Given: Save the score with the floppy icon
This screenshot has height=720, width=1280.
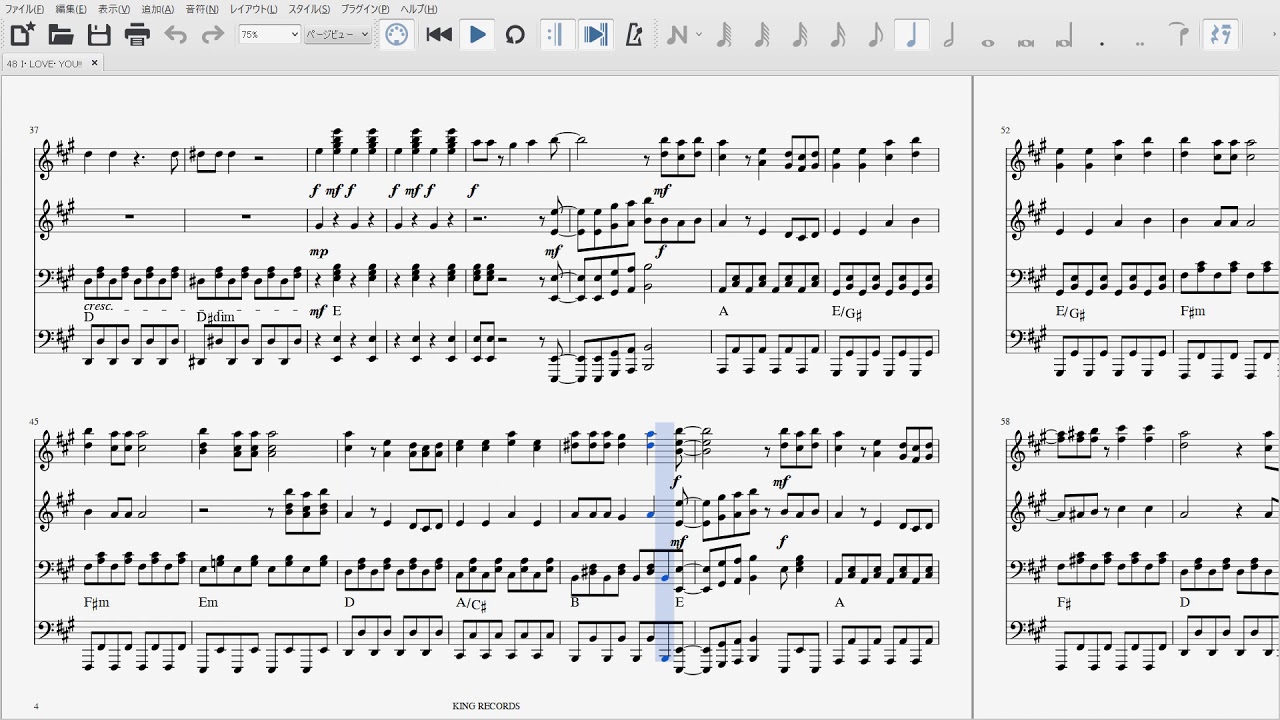Looking at the screenshot, I should [99, 35].
